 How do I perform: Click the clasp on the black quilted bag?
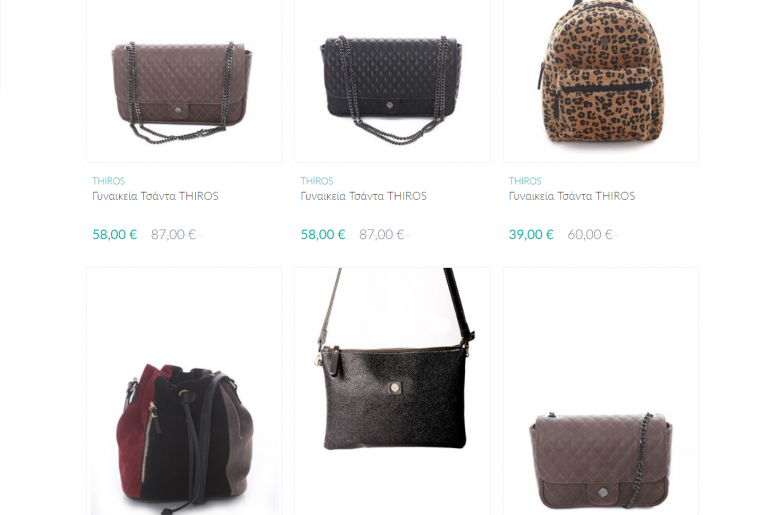(389, 105)
